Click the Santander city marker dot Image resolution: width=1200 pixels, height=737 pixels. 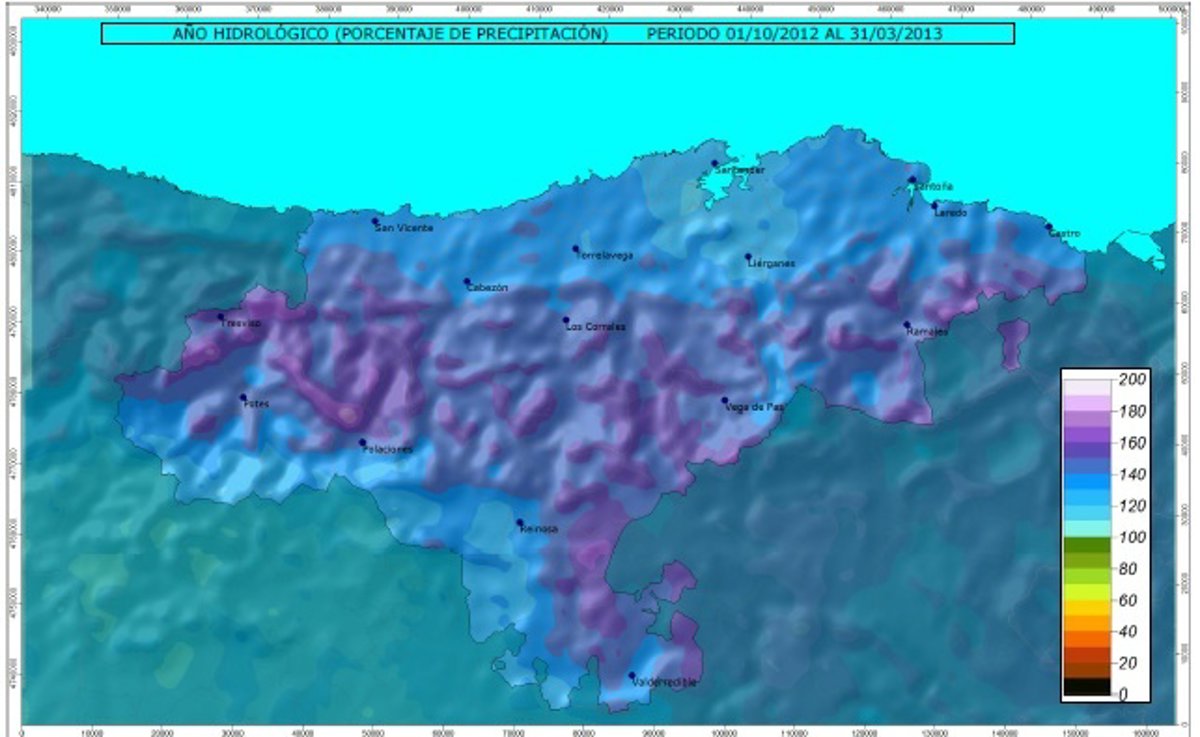click(714, 163)
